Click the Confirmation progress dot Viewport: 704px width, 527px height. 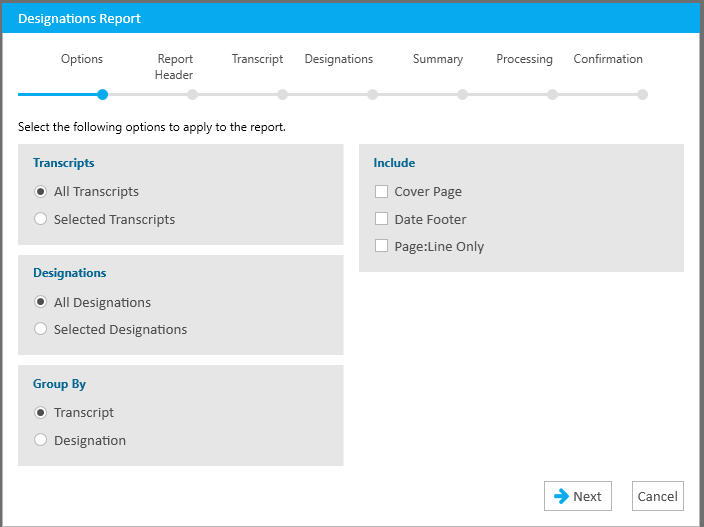pos(642,95)
